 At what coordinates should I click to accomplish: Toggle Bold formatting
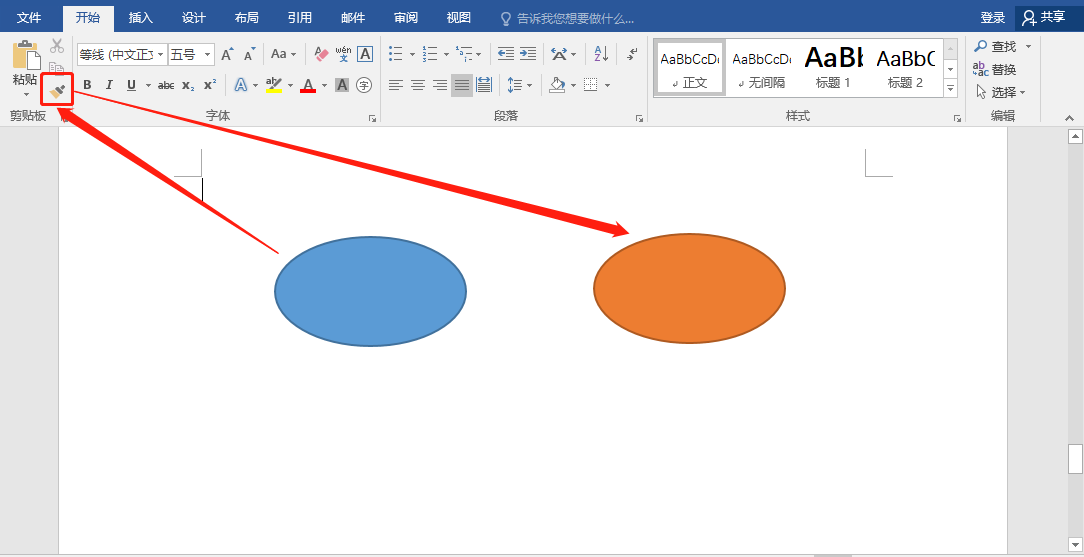[x=87, y=85]
